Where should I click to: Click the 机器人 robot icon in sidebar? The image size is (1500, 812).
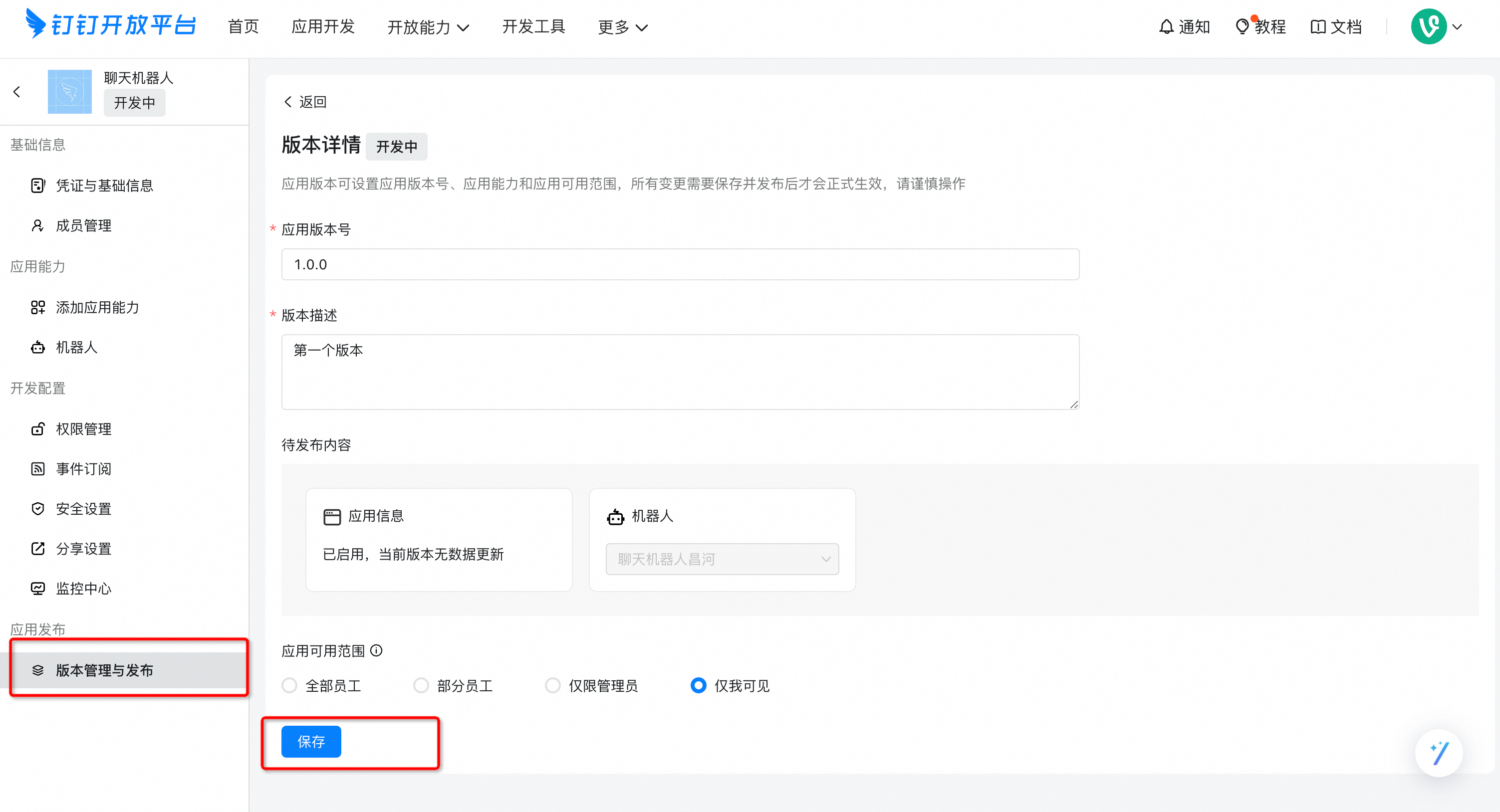(x=38, y=348)
